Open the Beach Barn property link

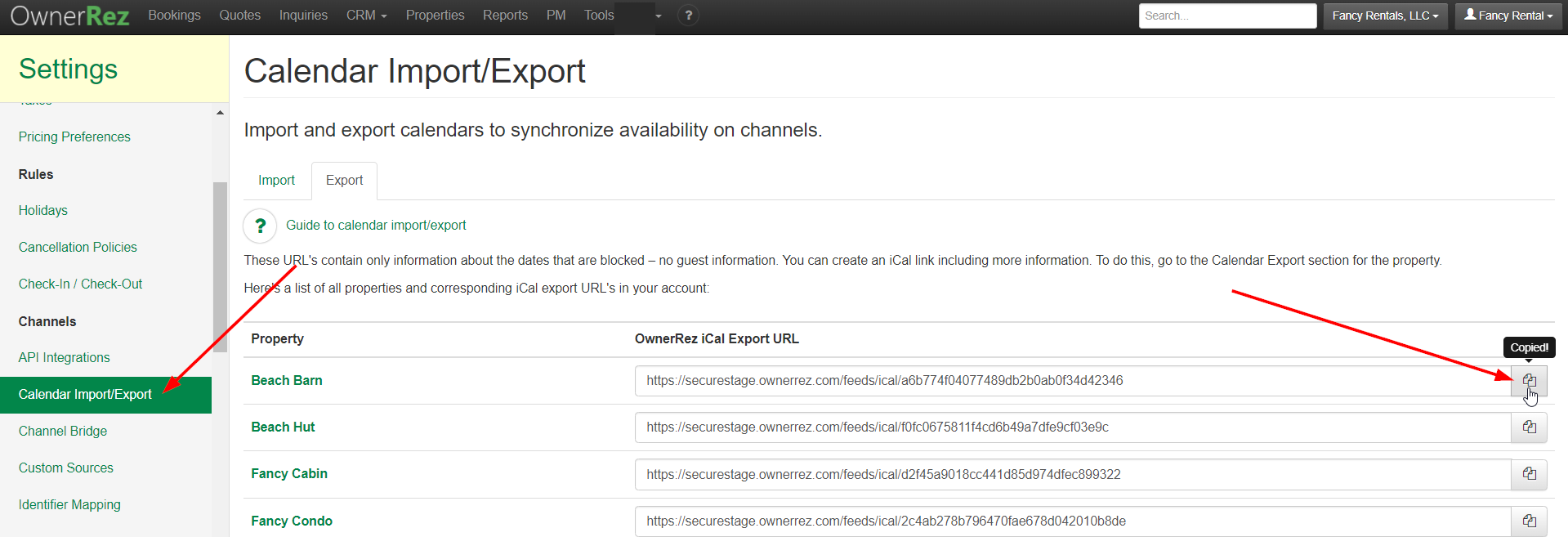coord(287,381)
